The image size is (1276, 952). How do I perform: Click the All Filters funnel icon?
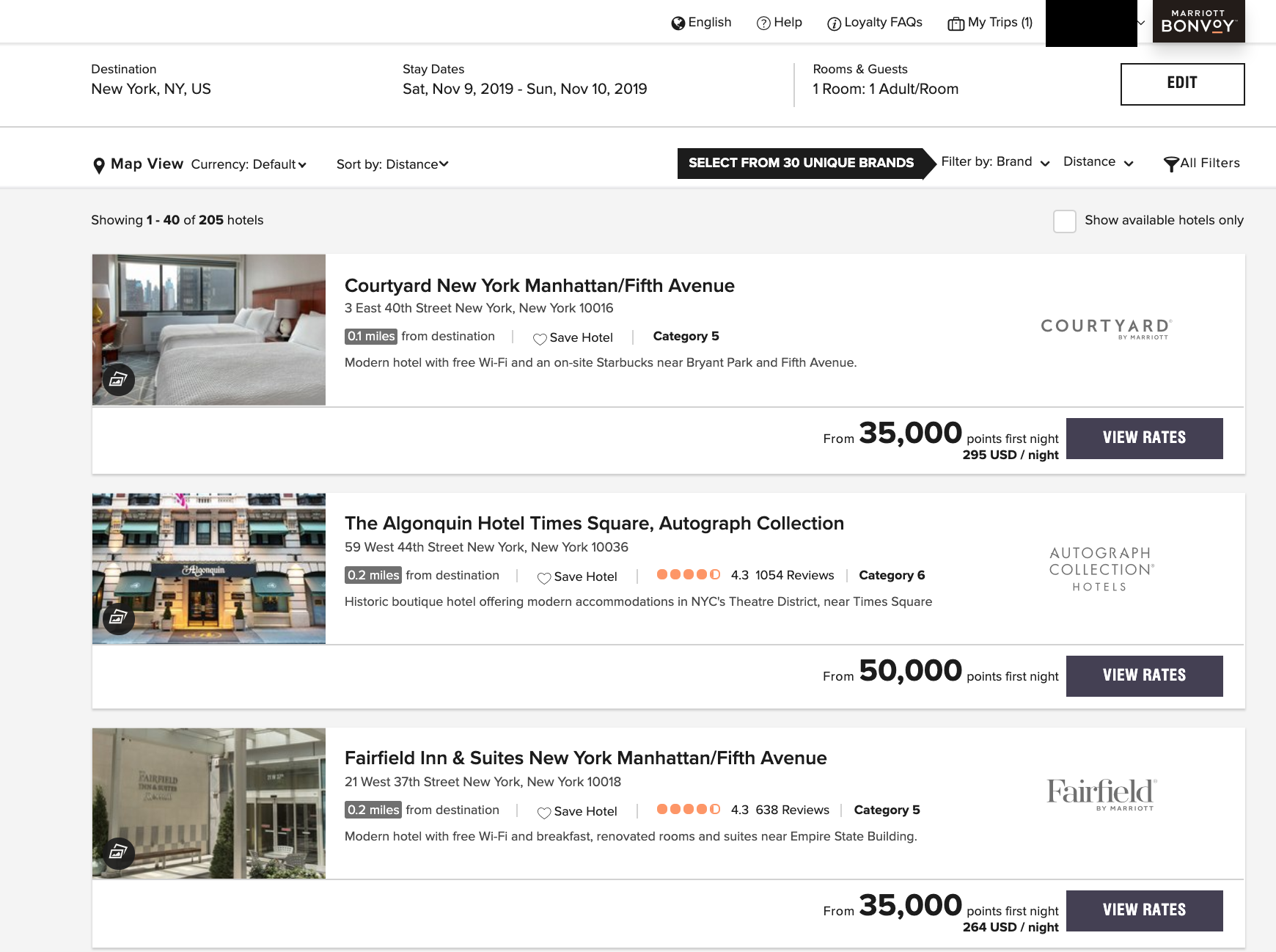pyautogui.click(x=1171, y=164)
